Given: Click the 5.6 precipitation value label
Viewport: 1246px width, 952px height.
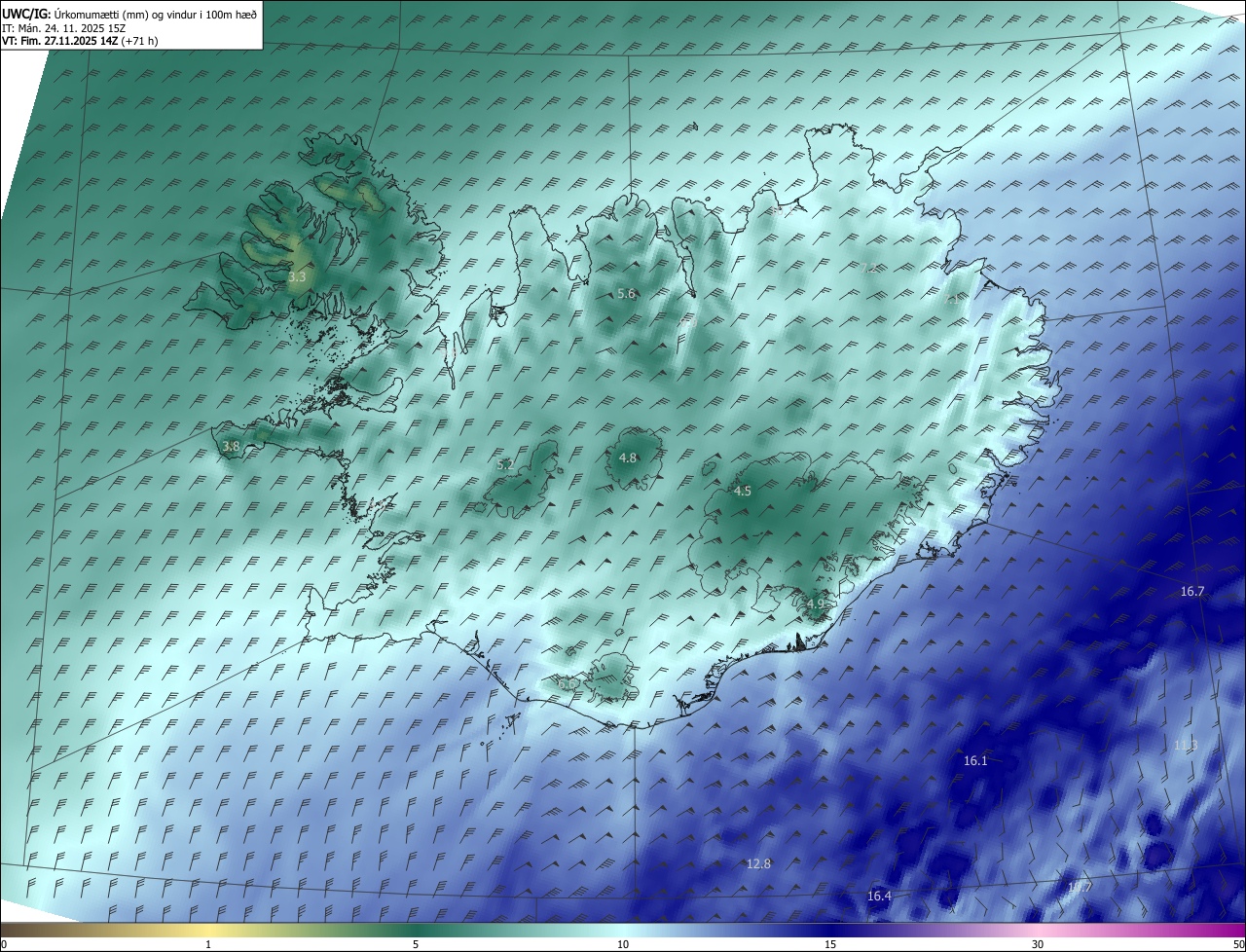Looking at the screenshot, I should pyautogui.click(x=626, y=294).
